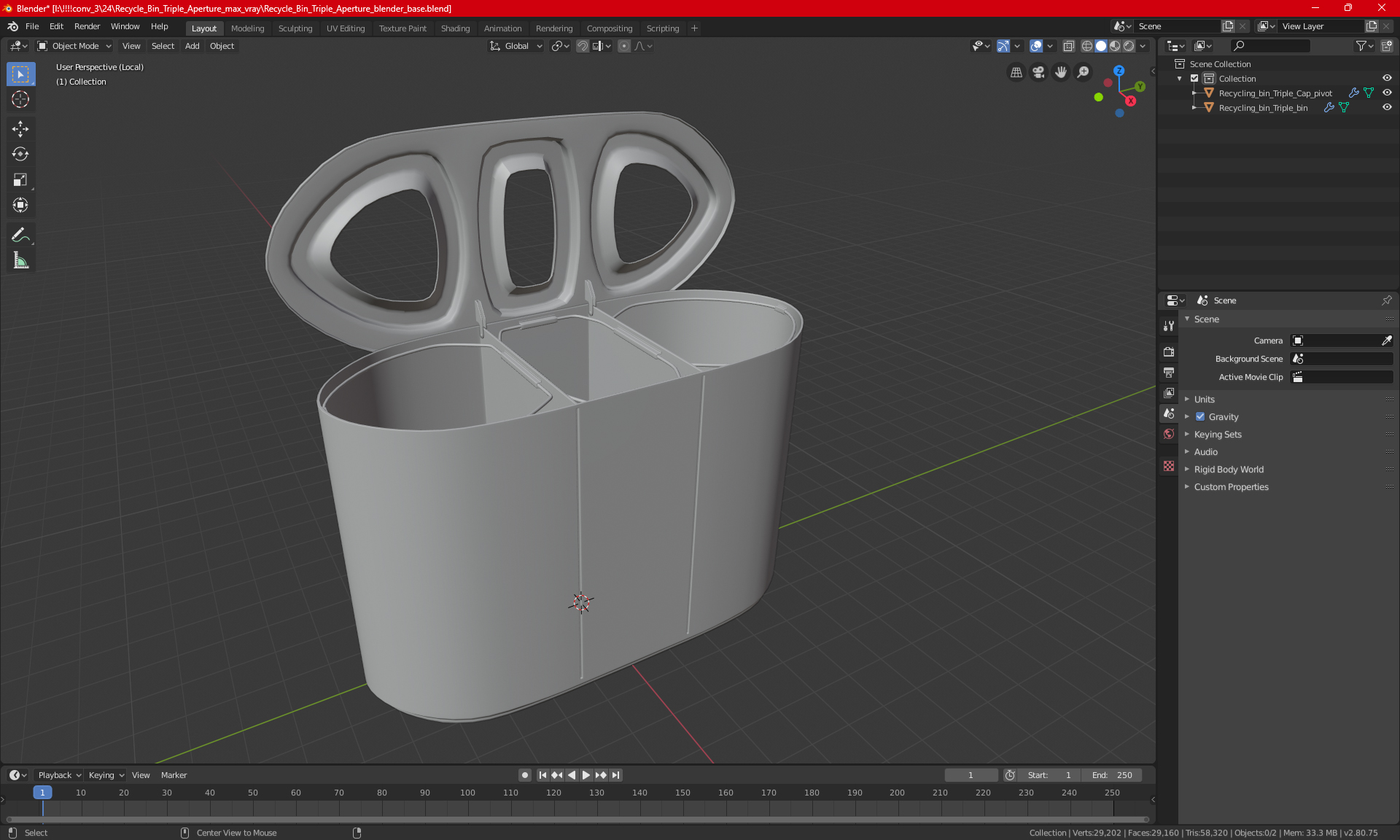Click the current frame number field

click(x=971, y=775)
